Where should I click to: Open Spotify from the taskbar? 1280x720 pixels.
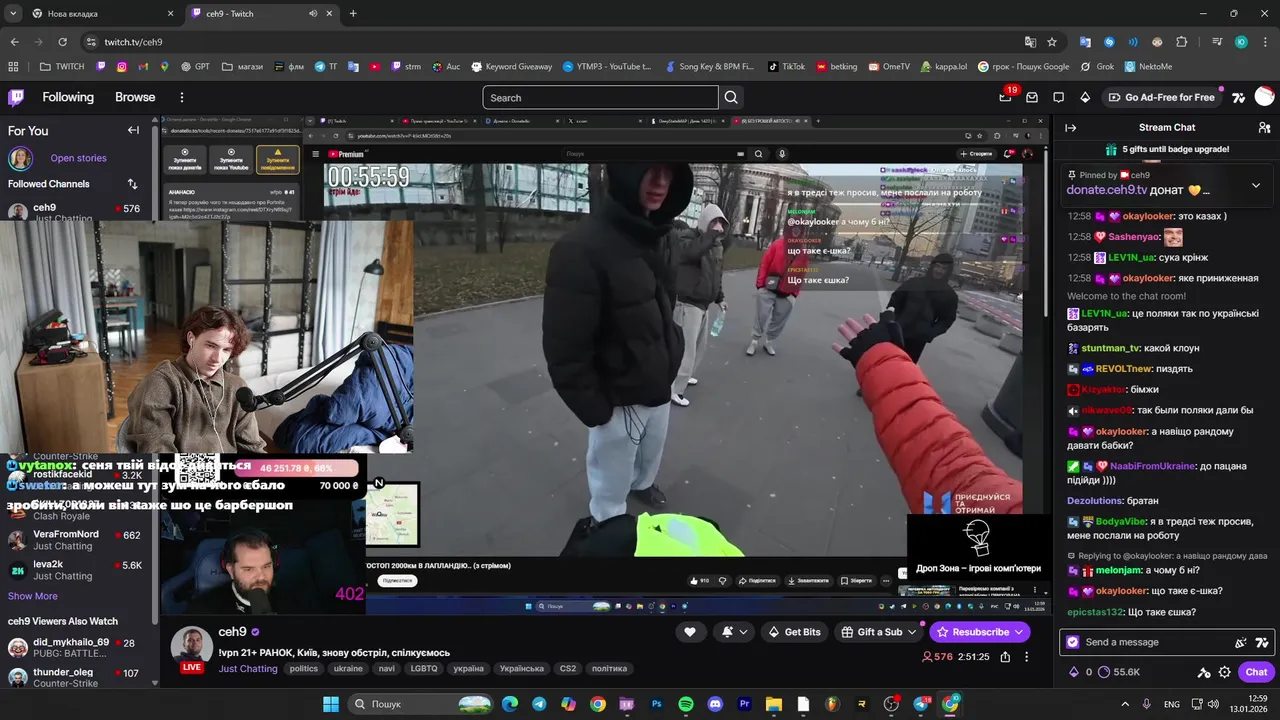point(686,704)
